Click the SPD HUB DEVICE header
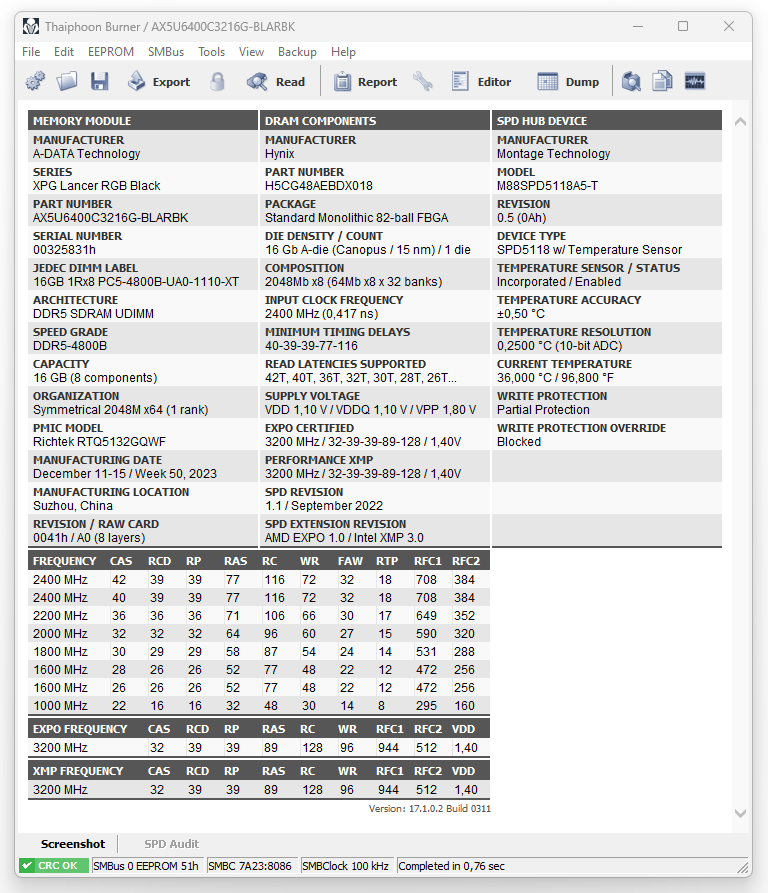768x893 pixels. click(x=607, y=121)
